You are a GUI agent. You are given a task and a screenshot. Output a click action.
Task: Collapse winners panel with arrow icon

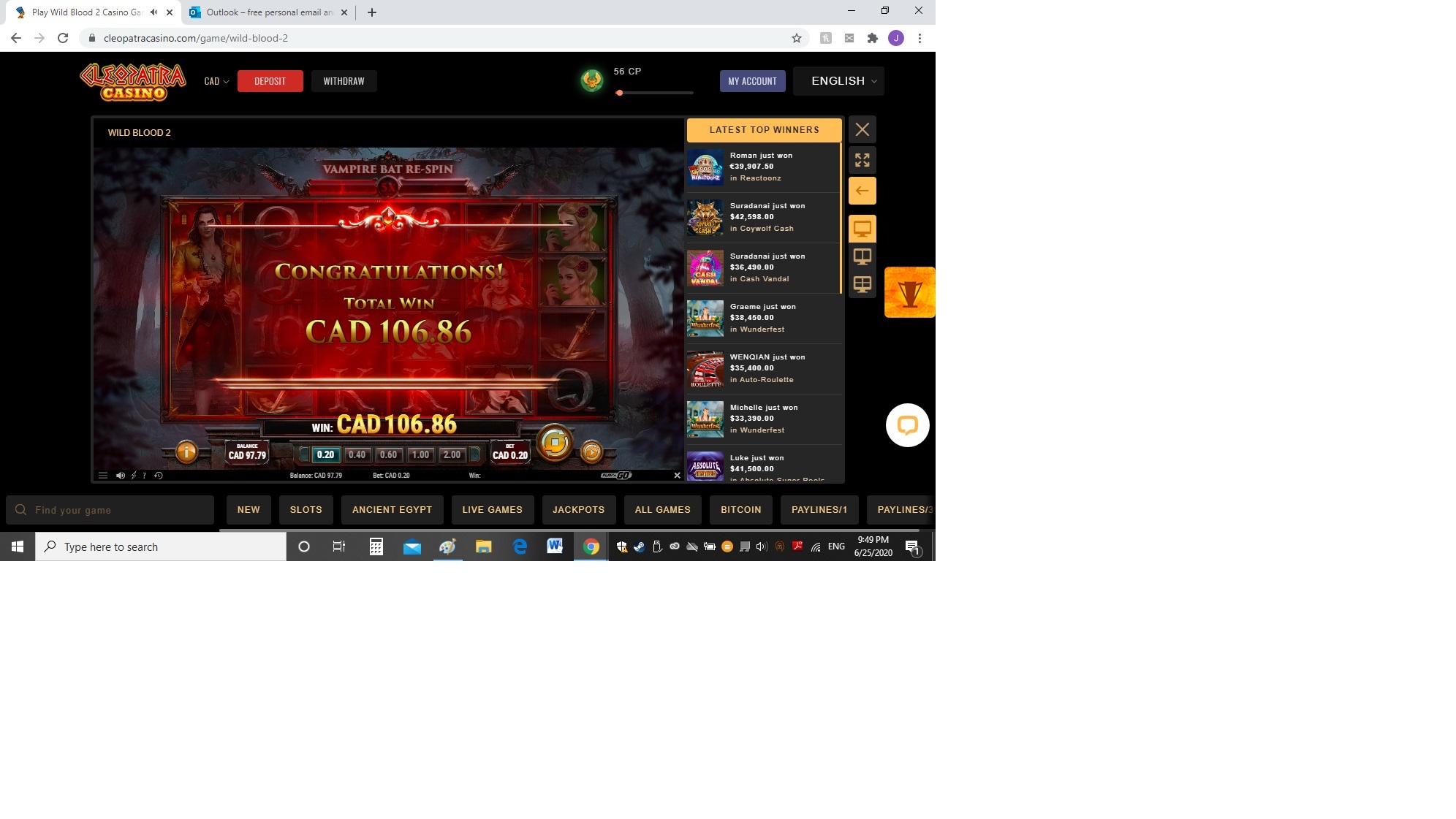(x=862, y=191)
